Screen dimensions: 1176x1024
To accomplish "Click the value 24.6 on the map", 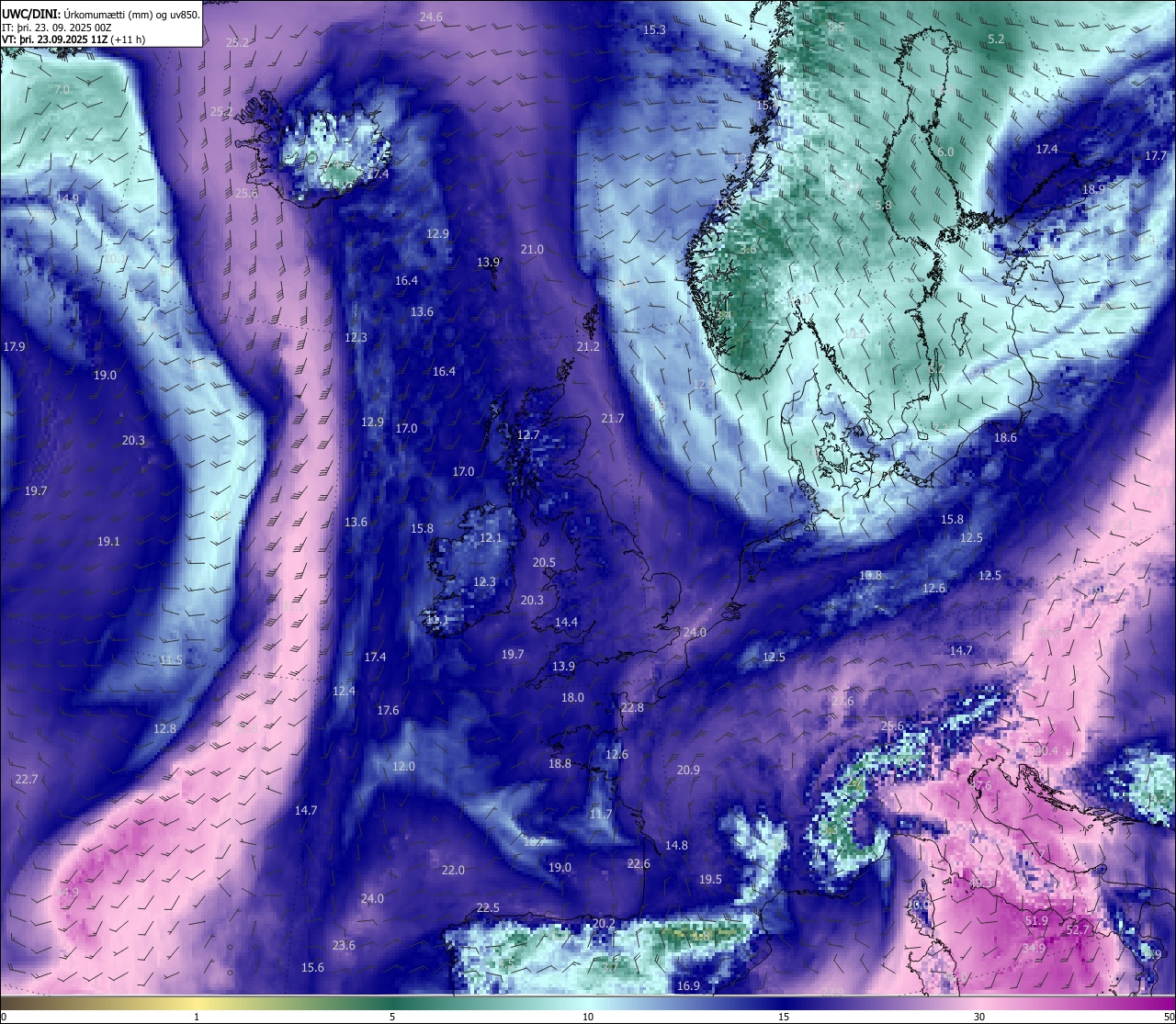I will click(431, 17).
